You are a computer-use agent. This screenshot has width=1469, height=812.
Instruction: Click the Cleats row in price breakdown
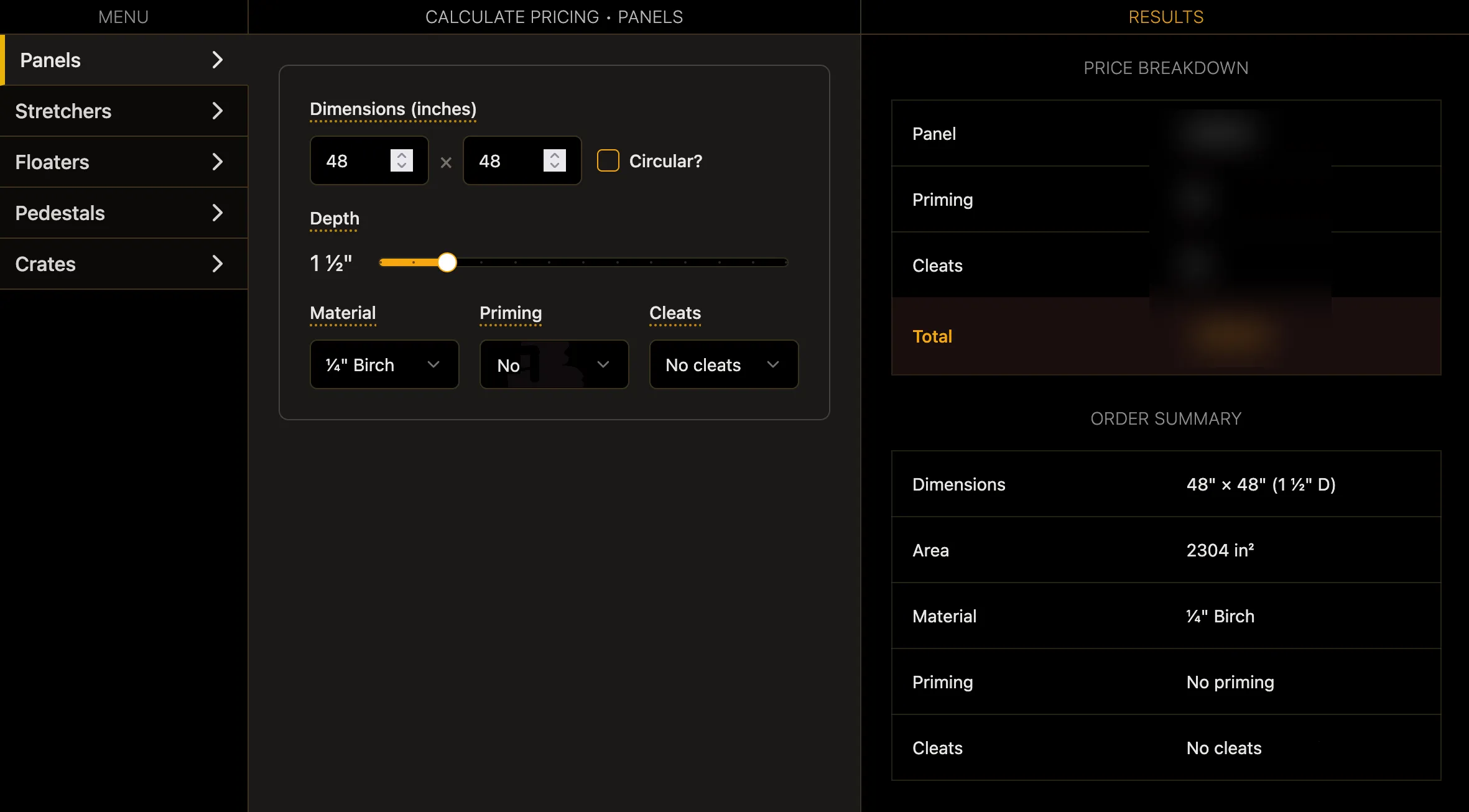1166,265
